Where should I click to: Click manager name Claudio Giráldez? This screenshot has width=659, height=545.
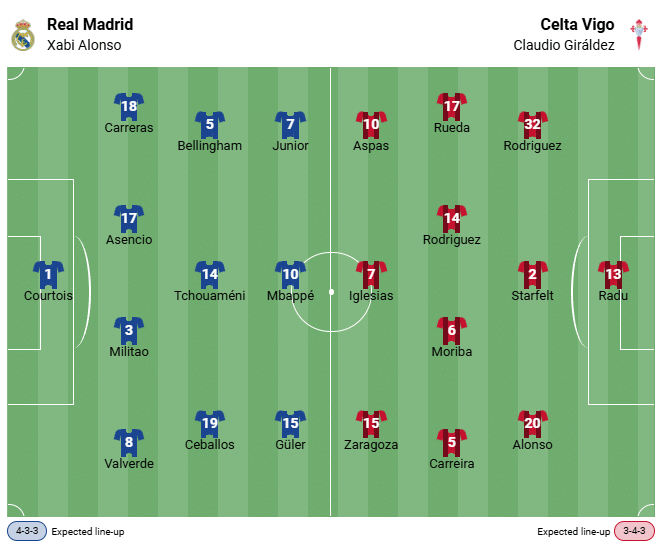(564, 45)
